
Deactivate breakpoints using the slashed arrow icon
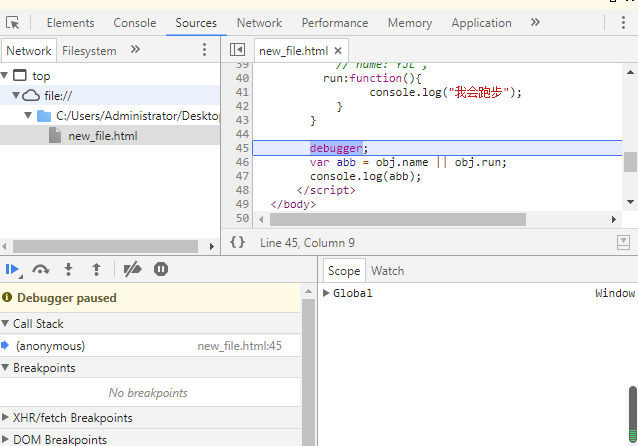132,269
